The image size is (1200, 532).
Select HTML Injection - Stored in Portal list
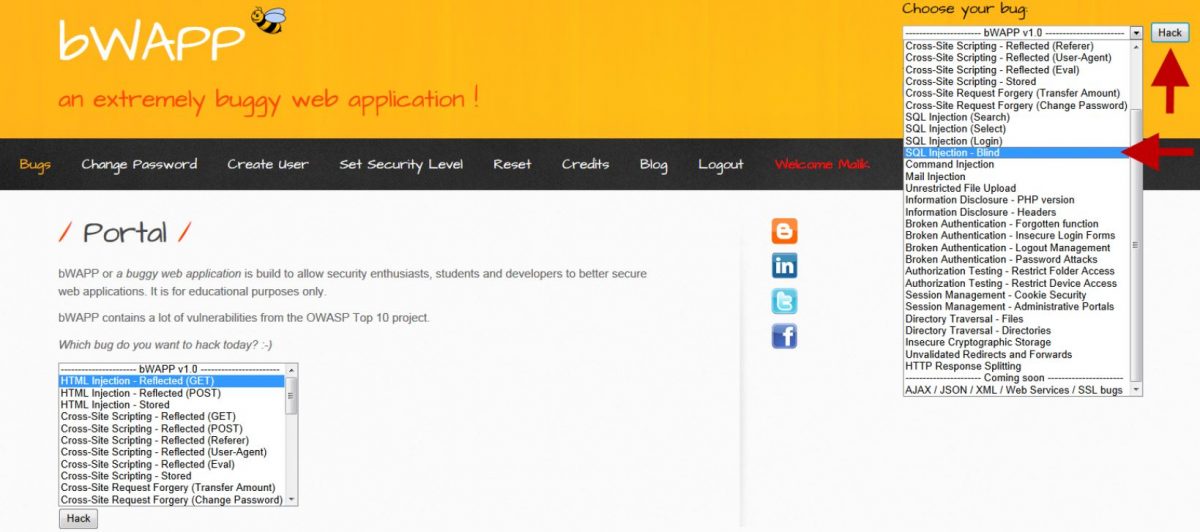(x=171, y=405)
